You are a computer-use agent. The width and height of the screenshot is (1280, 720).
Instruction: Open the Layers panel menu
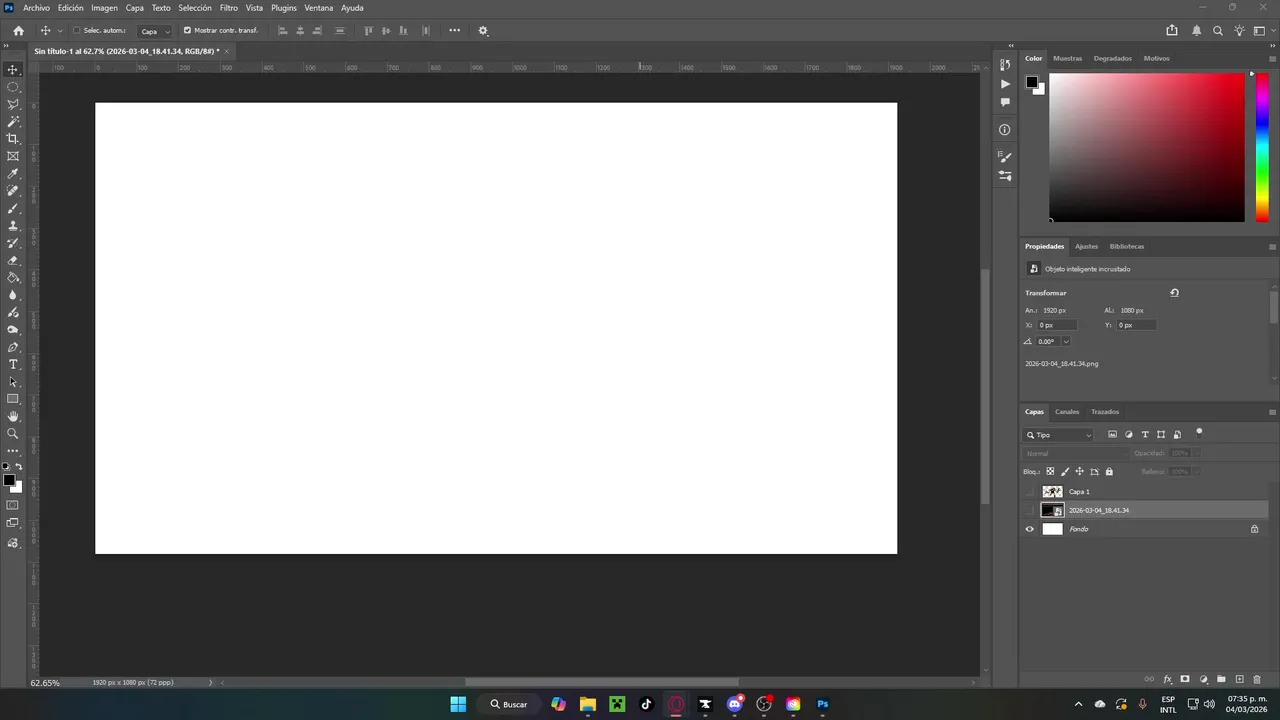pyautogui.click(x=1272, y=412)
